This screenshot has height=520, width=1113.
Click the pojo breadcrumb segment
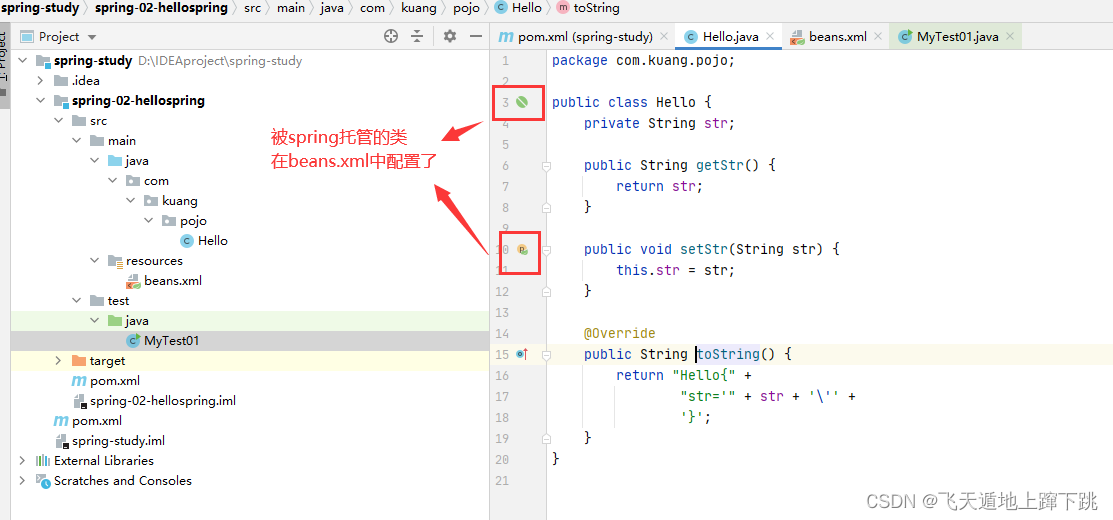click(466, 8)
